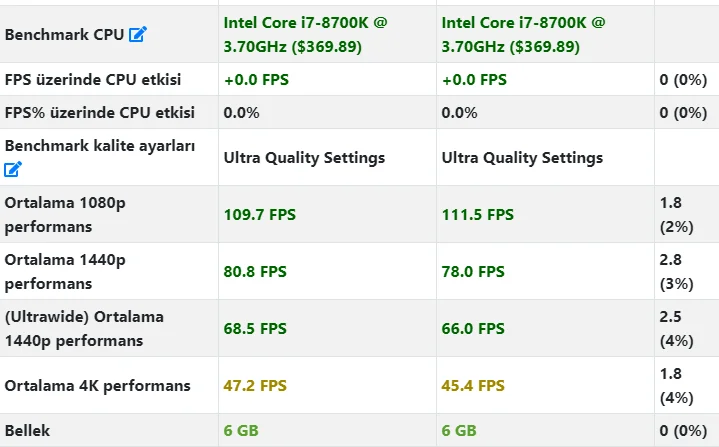Pick the 66.0 FPS ultrawide value

tap(473, 328)
